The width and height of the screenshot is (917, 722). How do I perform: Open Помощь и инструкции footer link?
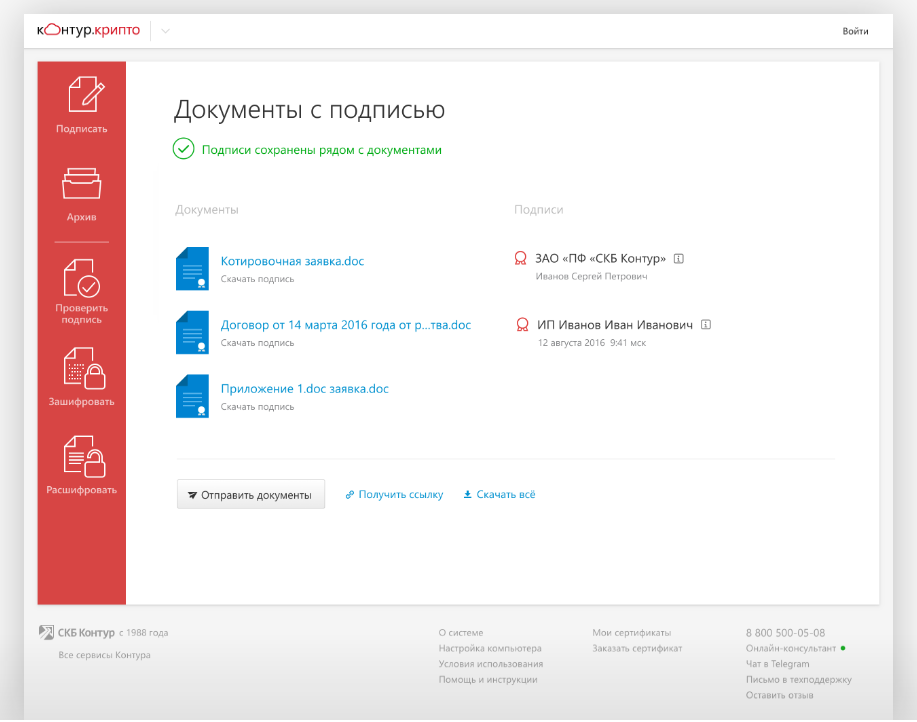point(488,679)
